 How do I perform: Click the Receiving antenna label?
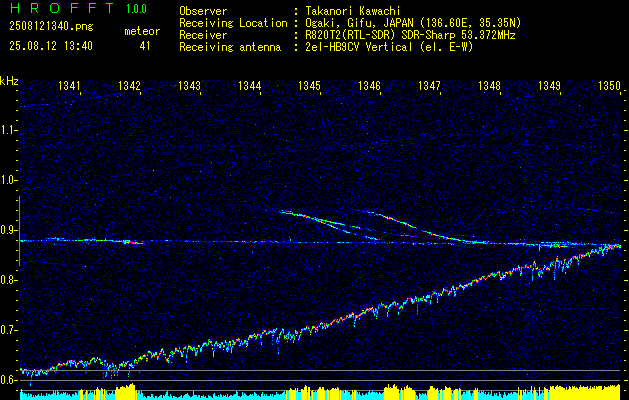[230, 47]
